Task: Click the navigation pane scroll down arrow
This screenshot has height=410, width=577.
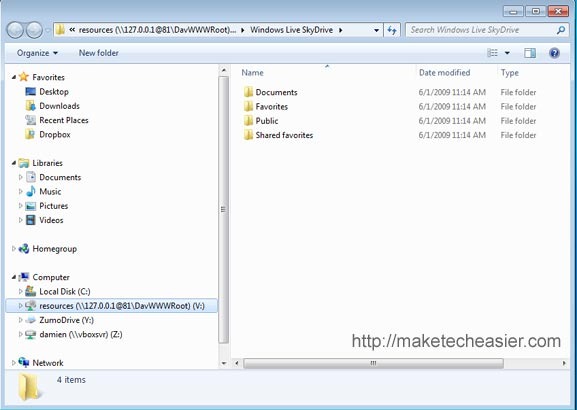Action: [224, 363]
